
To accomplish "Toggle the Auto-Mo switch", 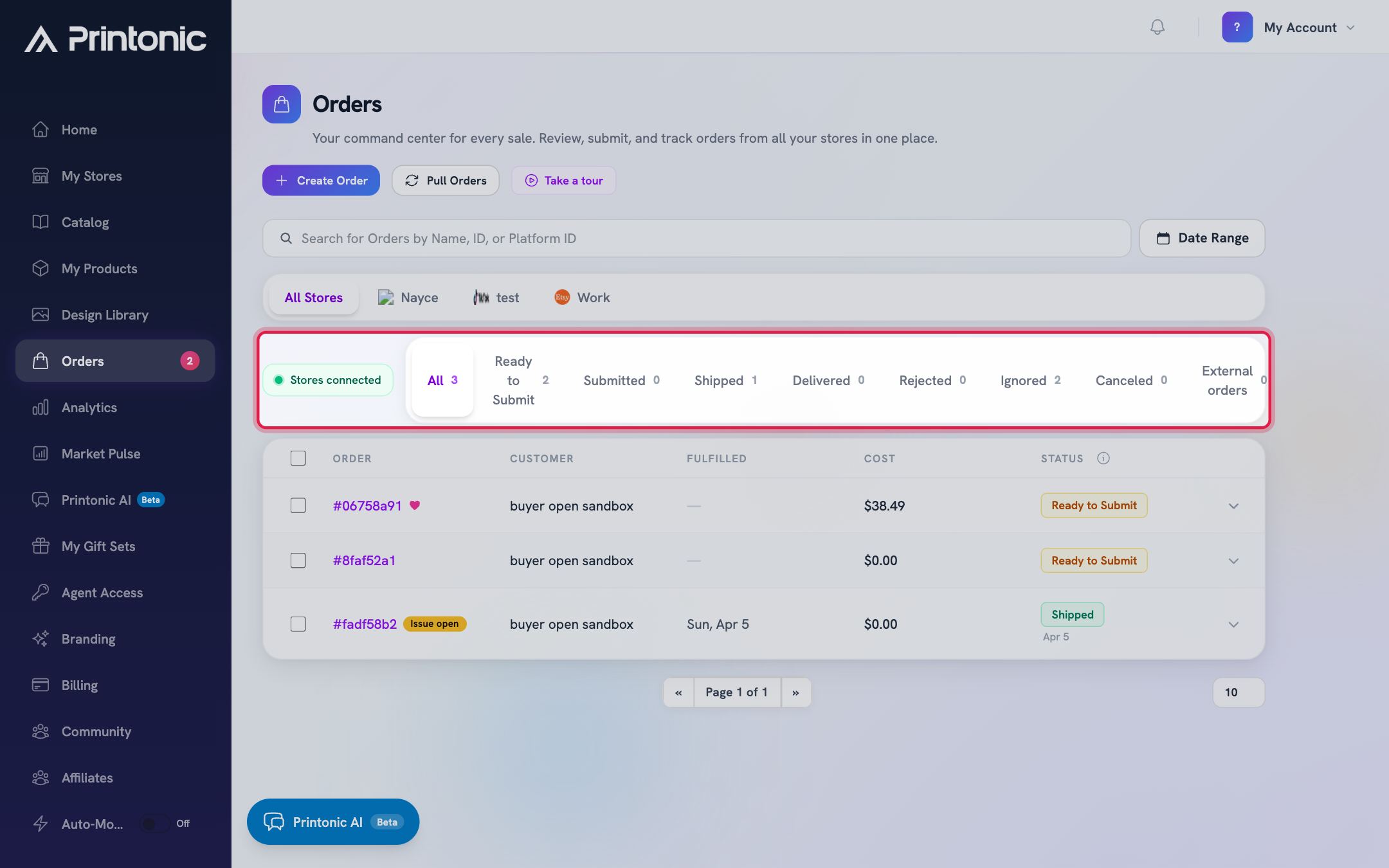I will (155, 824).
